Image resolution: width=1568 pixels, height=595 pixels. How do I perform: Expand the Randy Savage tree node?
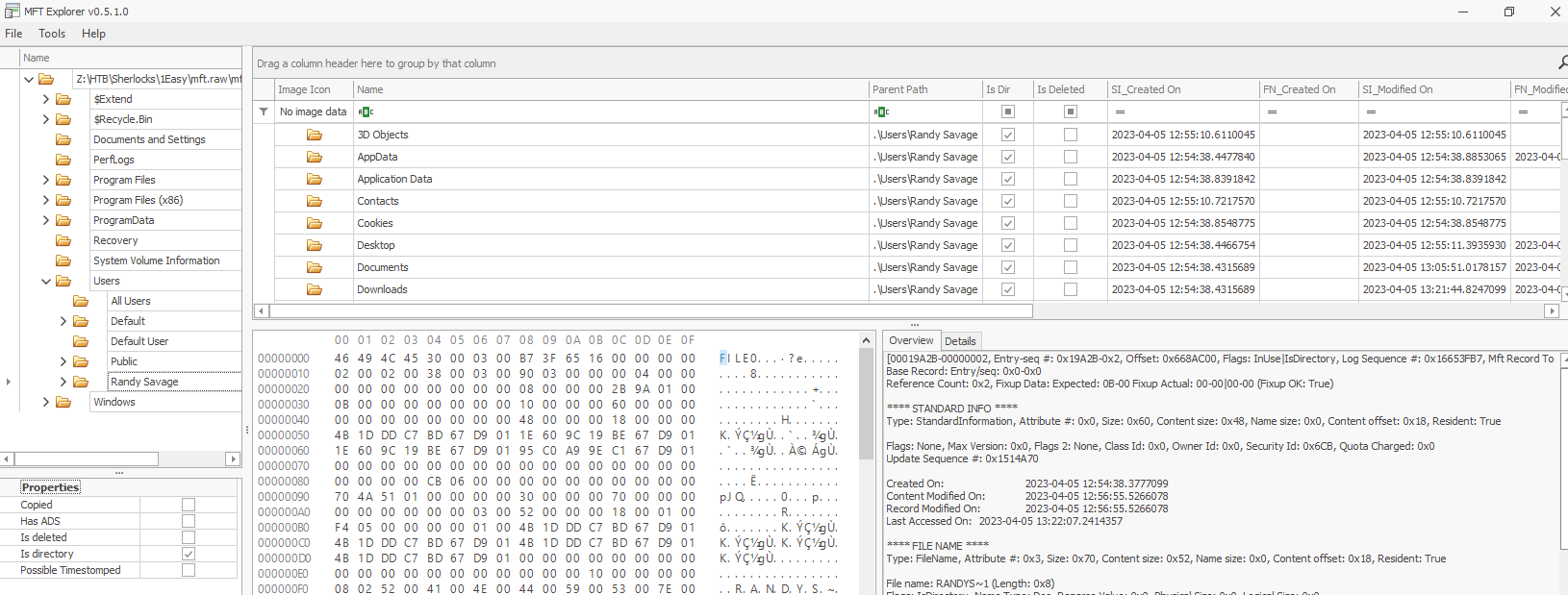[x=63, y=382]
